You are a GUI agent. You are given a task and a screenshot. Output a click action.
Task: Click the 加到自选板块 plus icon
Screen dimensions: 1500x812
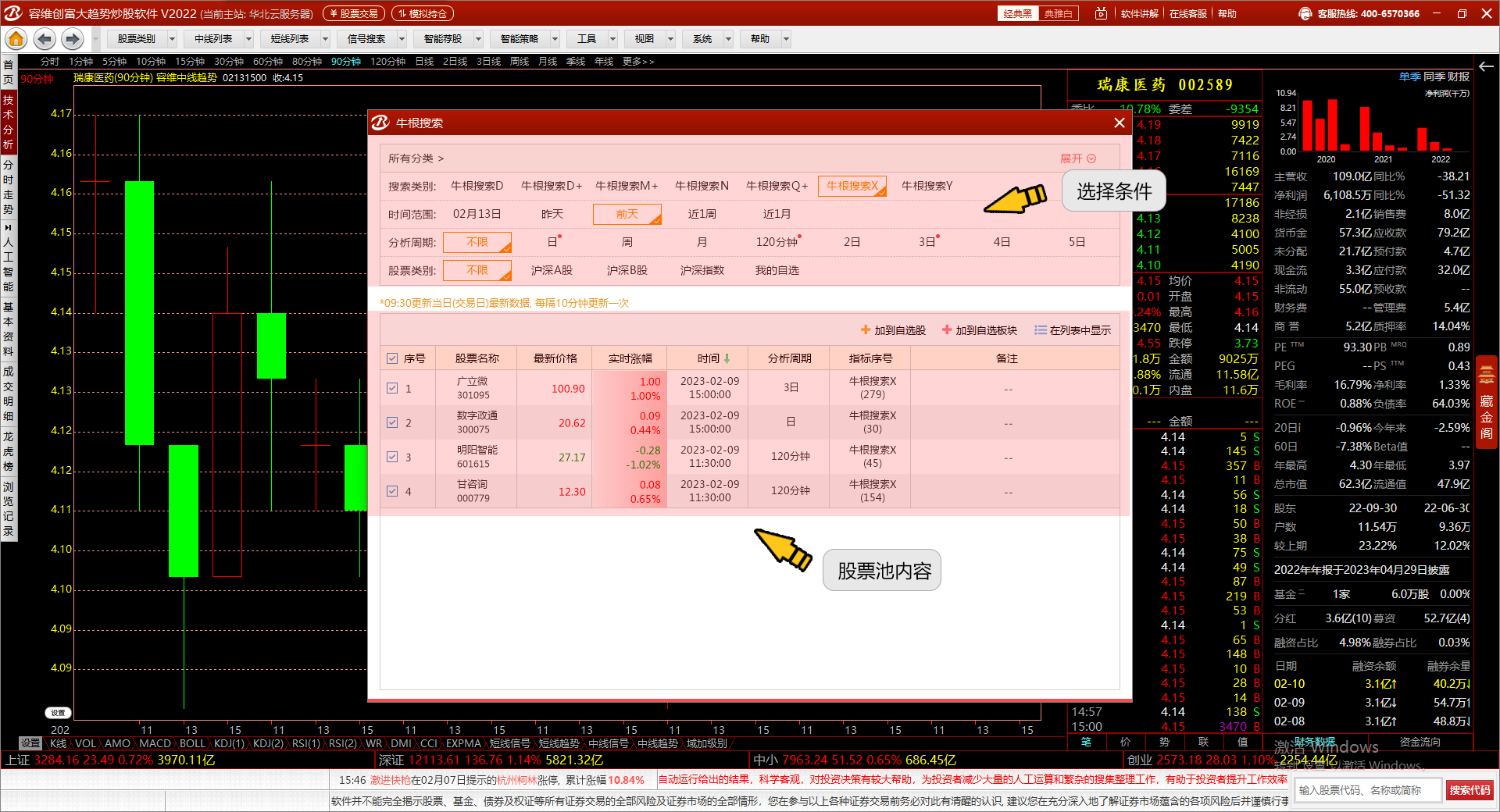click(946, 330)
